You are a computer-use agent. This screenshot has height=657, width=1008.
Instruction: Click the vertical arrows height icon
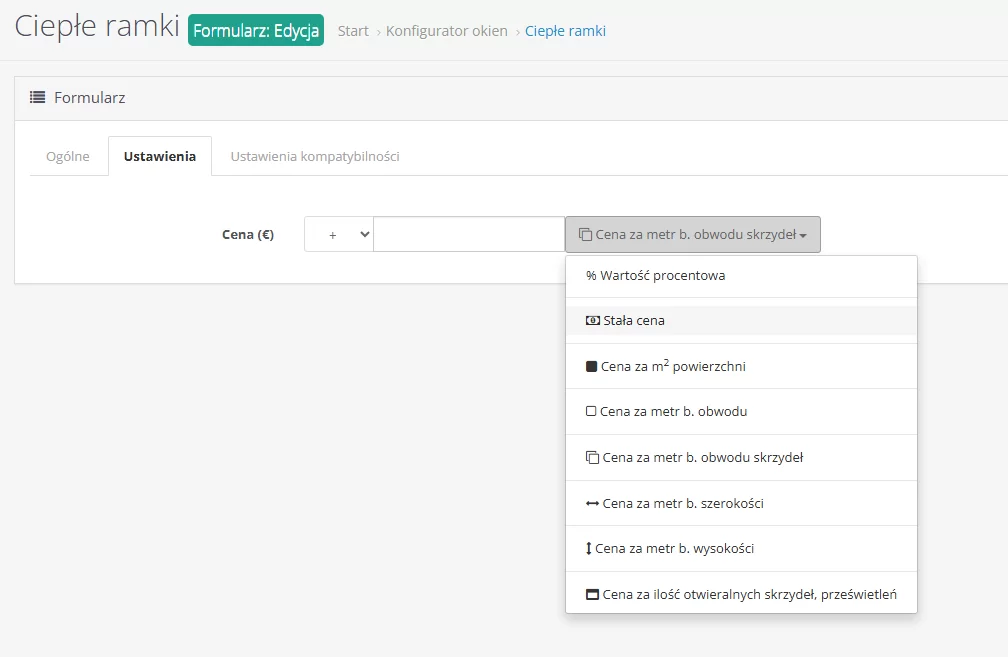coord(589,549)
